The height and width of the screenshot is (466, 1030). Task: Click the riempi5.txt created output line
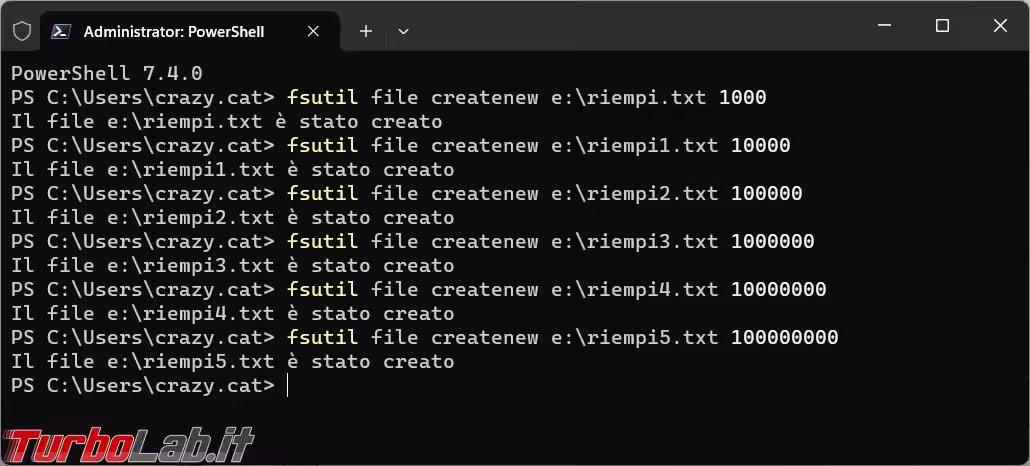pyautogui.click(x=232, y=362)
